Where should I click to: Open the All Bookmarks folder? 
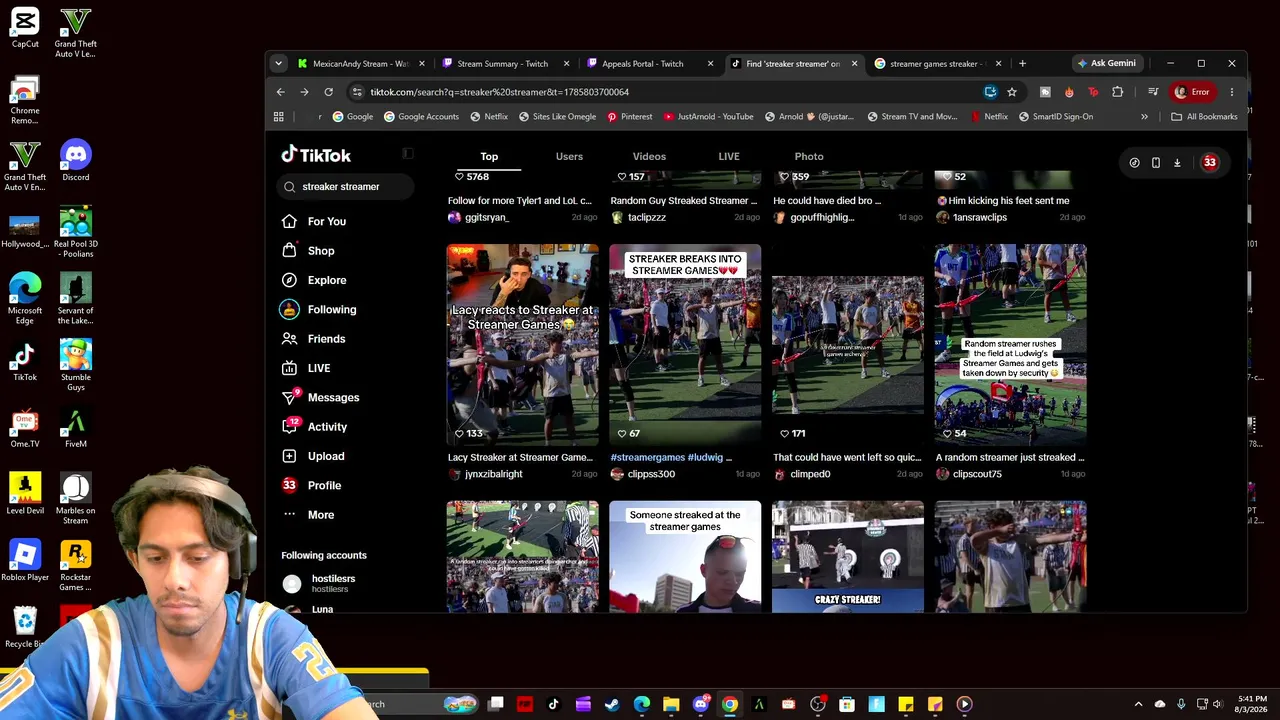(x=1205, y=117)
